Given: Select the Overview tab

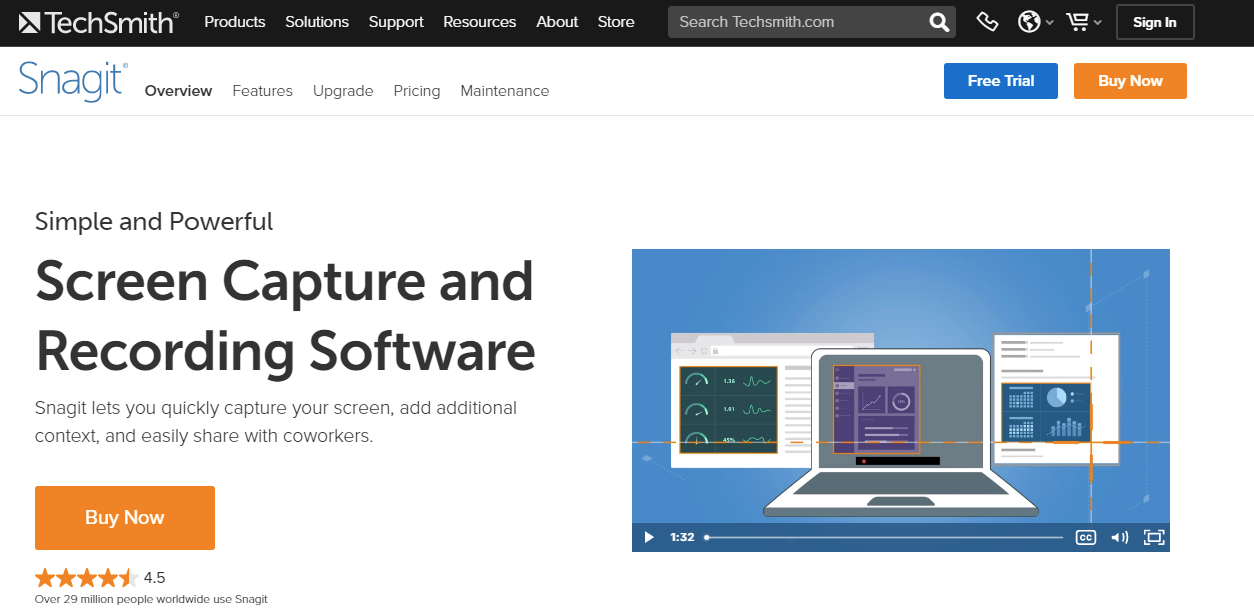Looking at the screenshot, I should coord(179,91).
